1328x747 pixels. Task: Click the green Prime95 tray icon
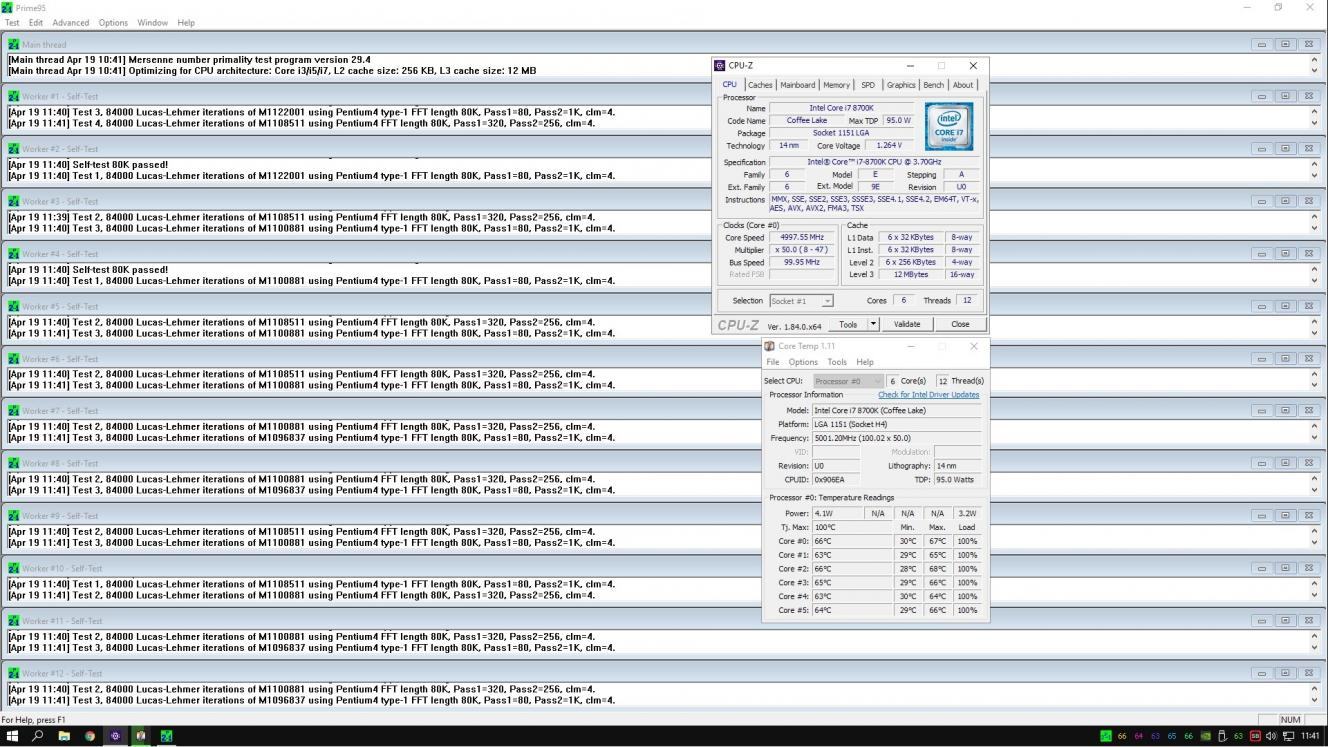[x=1105, y=736]
